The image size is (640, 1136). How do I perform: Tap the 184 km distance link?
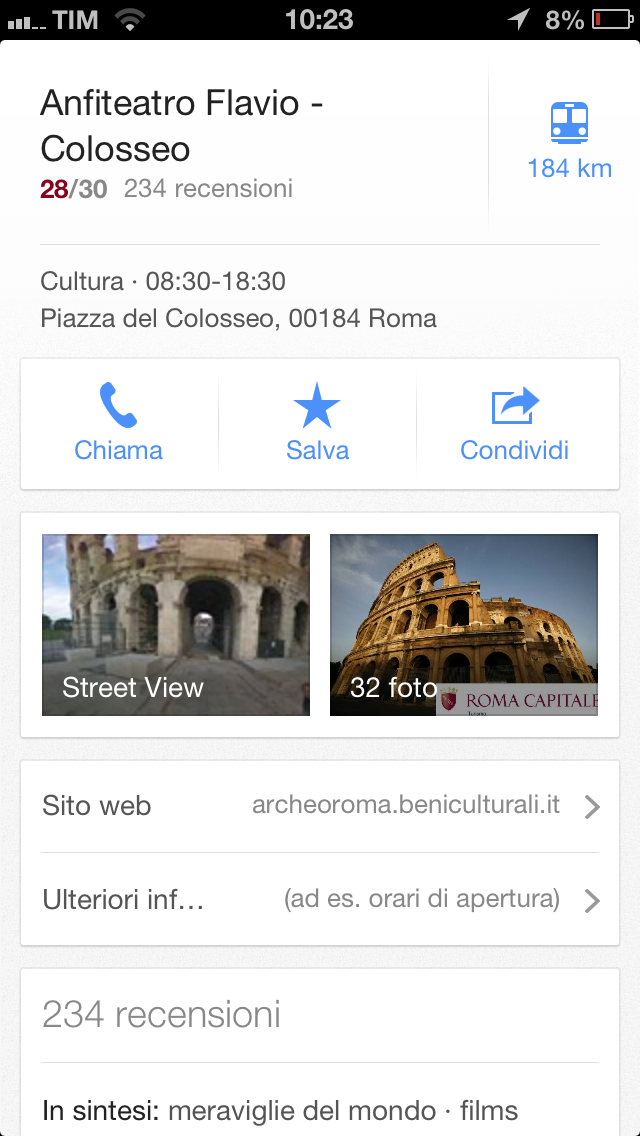(569, 169)
